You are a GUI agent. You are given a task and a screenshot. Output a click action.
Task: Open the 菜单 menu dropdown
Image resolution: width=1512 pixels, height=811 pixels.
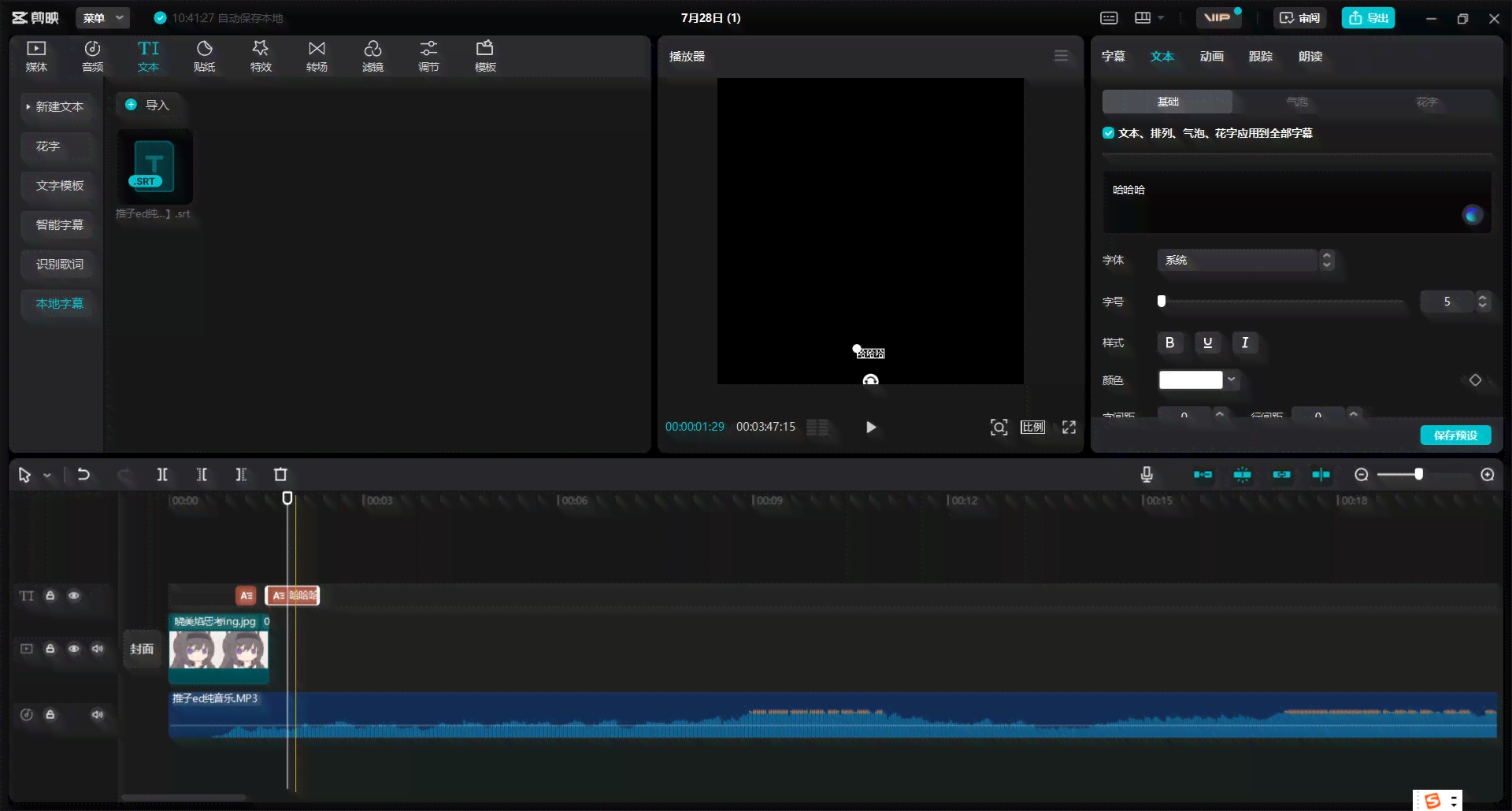[x=102, y=17]
